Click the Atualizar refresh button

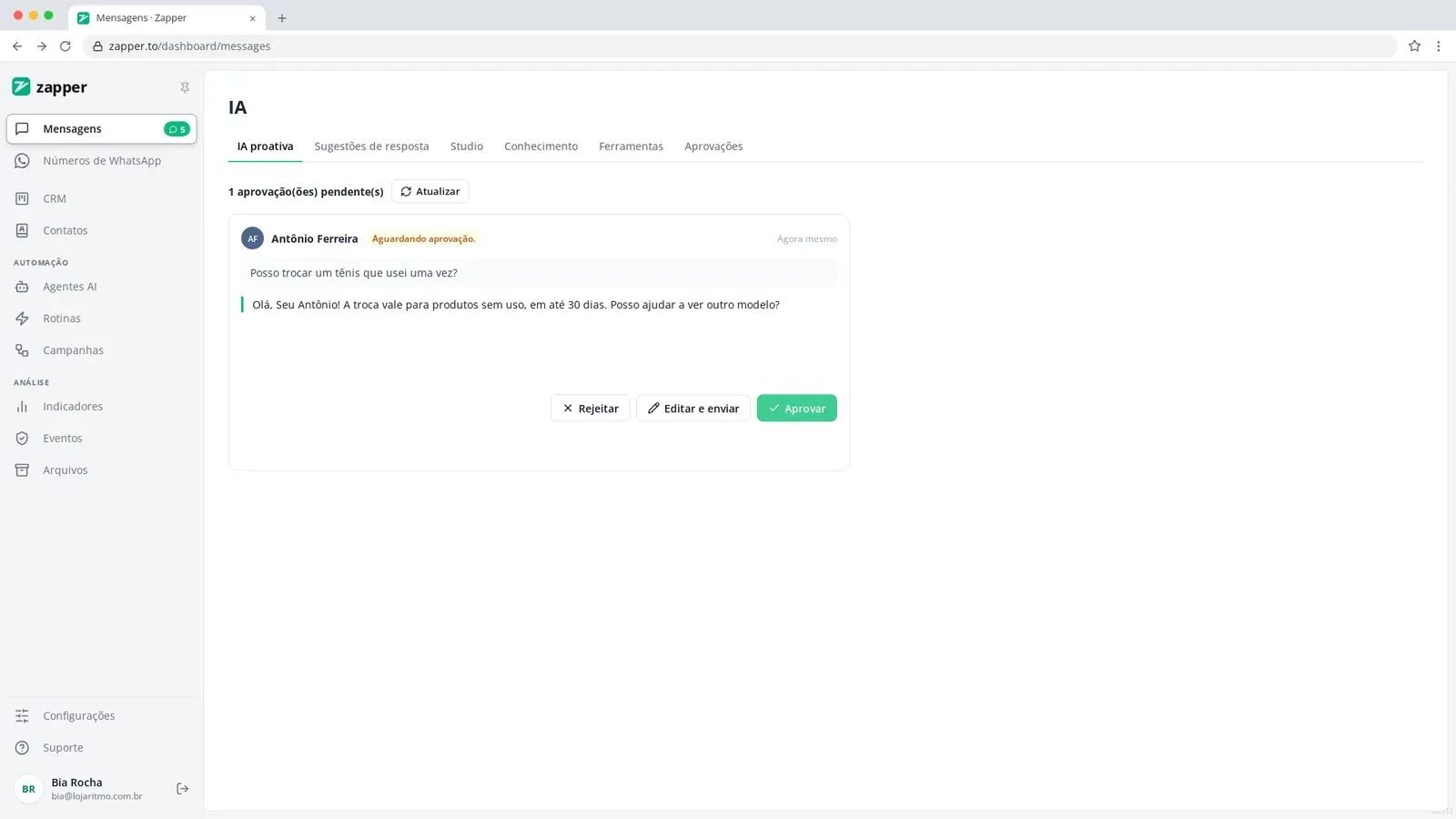coord(430,191)
